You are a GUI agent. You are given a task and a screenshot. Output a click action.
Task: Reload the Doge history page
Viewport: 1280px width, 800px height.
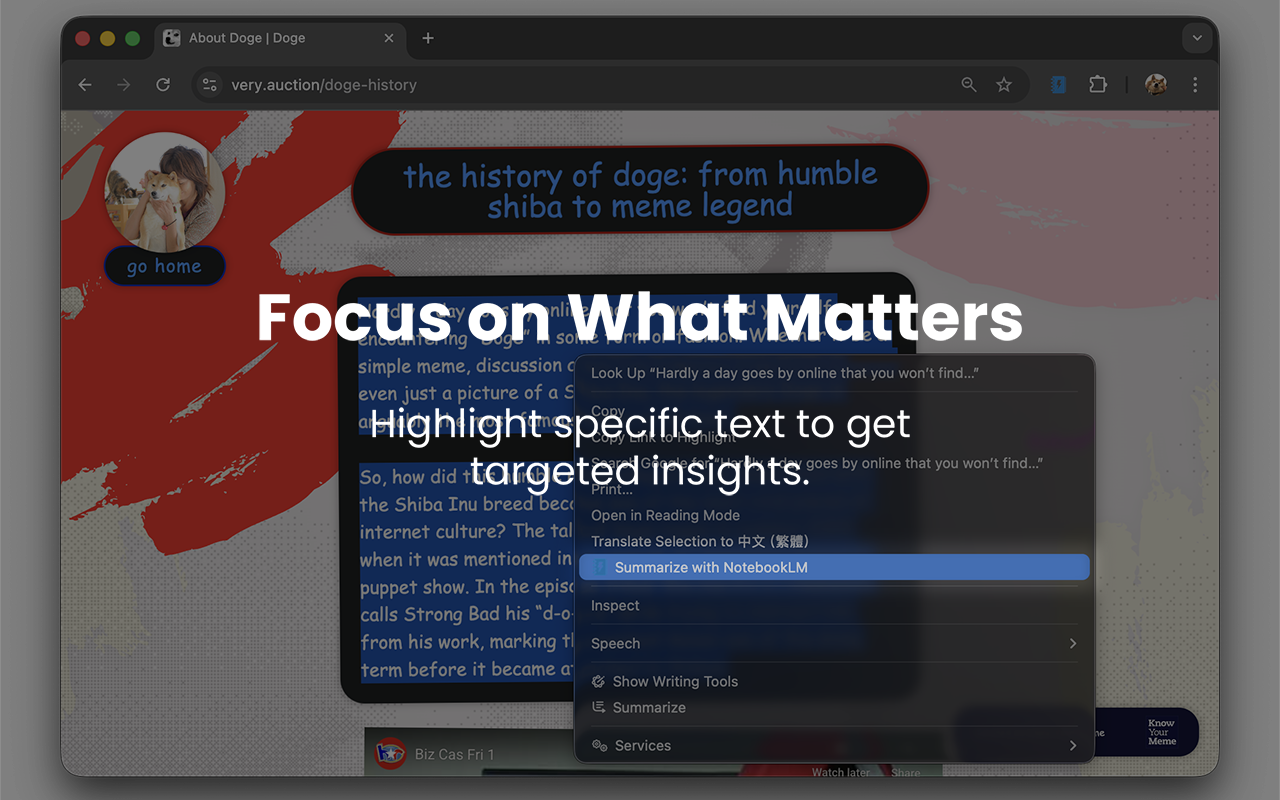[163, 85]
